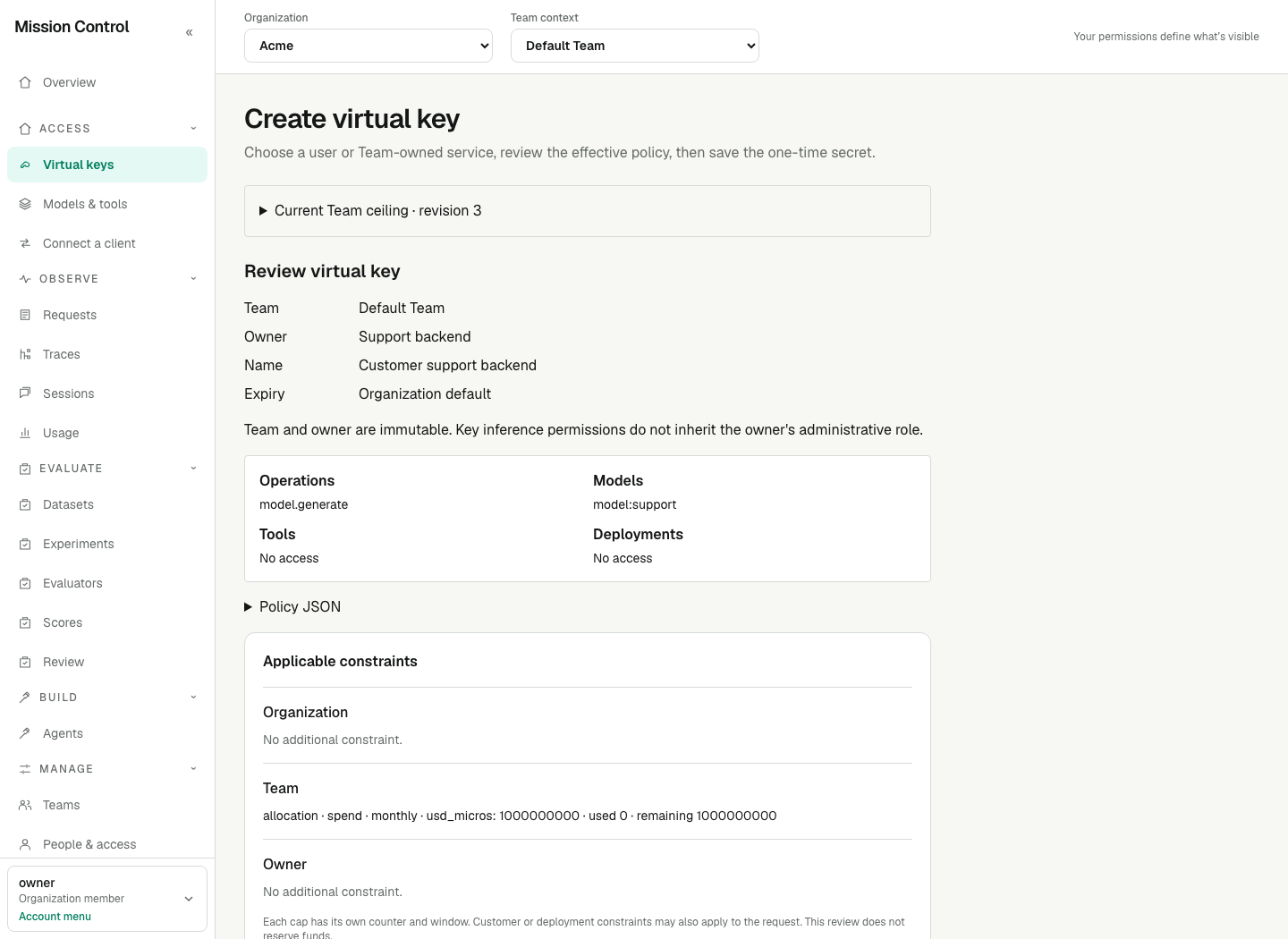Open the Organization dropdown showing Acme
The height and width of the screenshot is (939, 1288).
click(x=369, y=46)
